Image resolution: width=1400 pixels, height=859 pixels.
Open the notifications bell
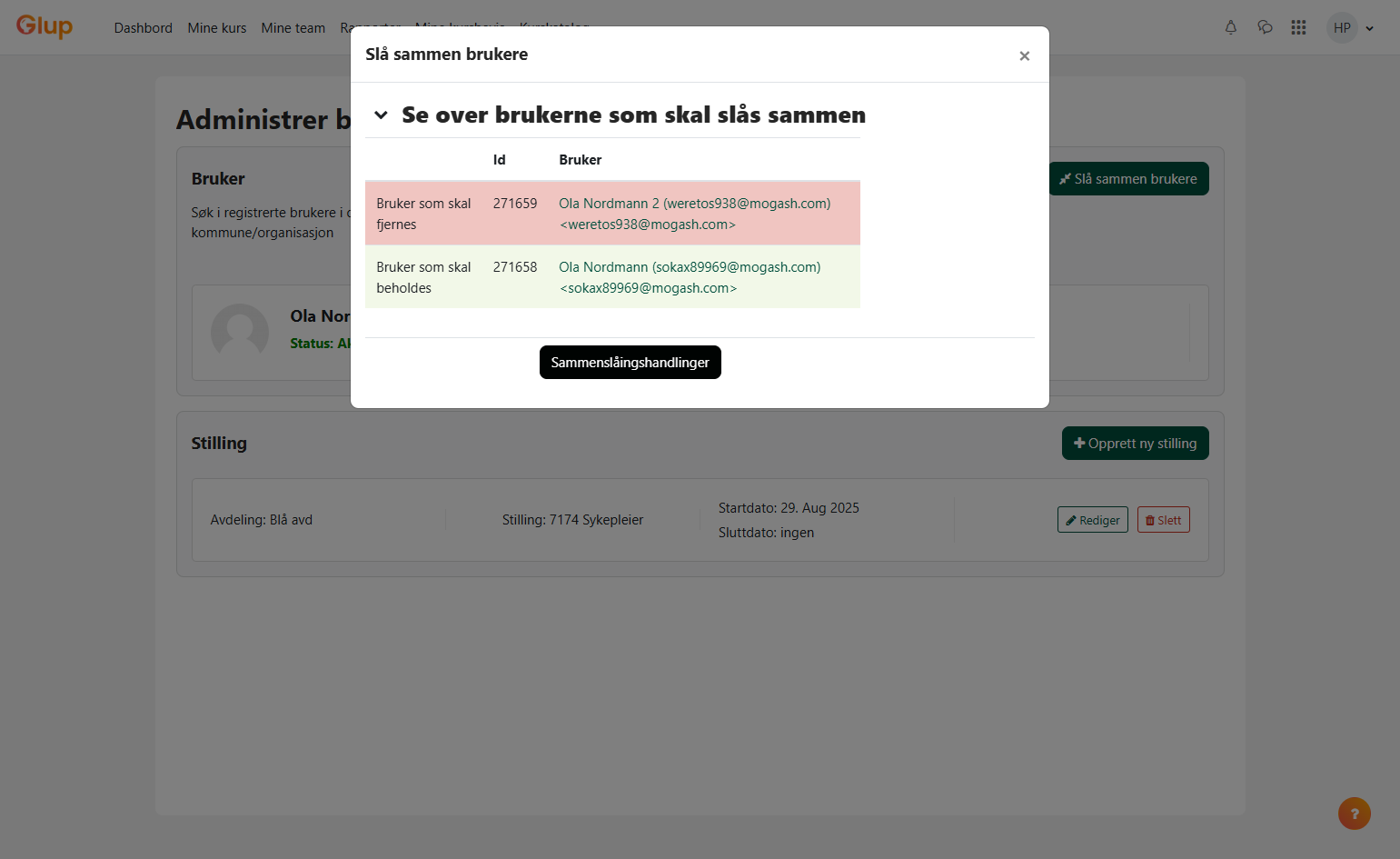pos(1231,27)
